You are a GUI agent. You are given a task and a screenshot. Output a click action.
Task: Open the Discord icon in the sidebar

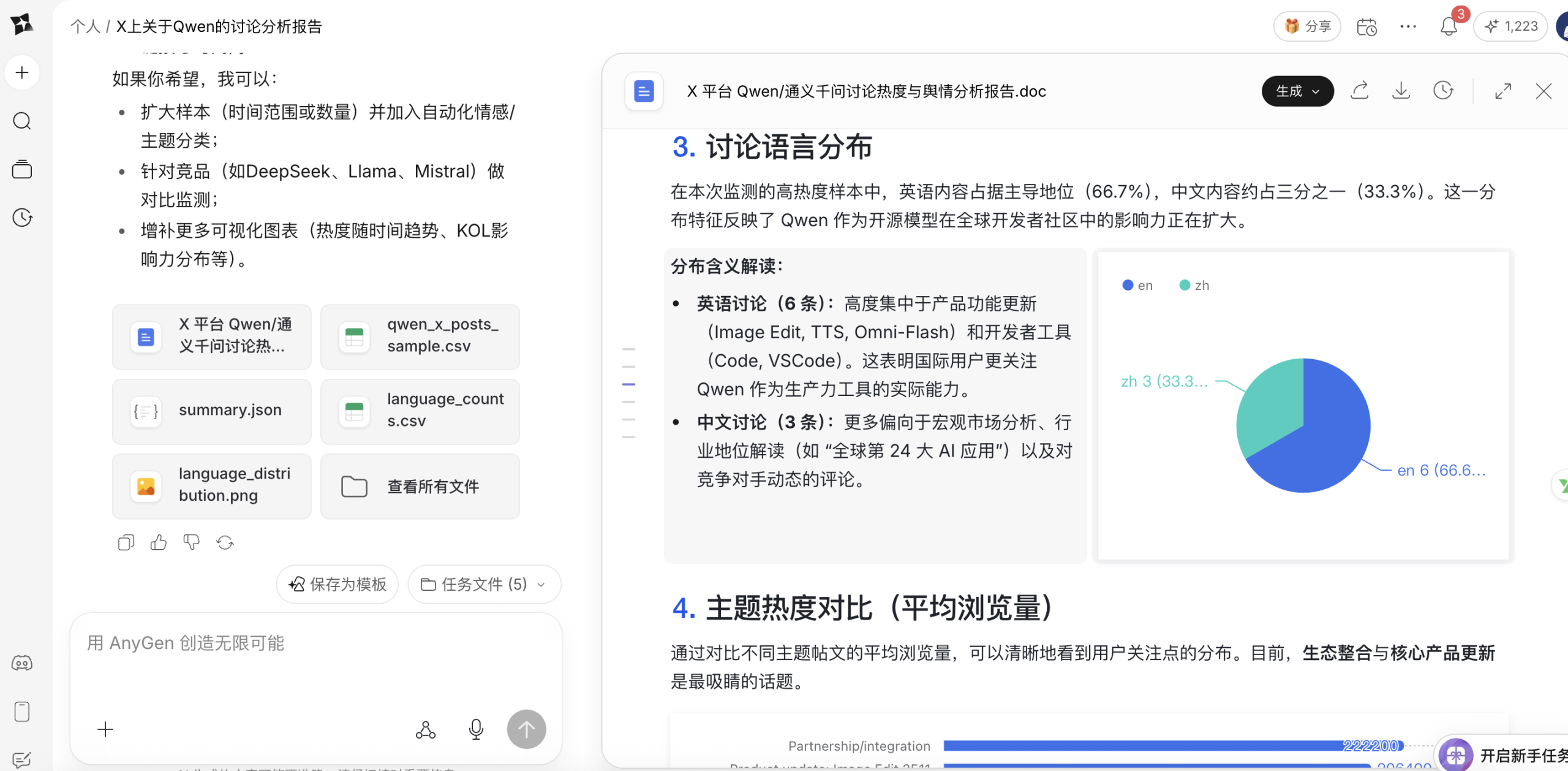pyautogui.click(x=22, y=663)
